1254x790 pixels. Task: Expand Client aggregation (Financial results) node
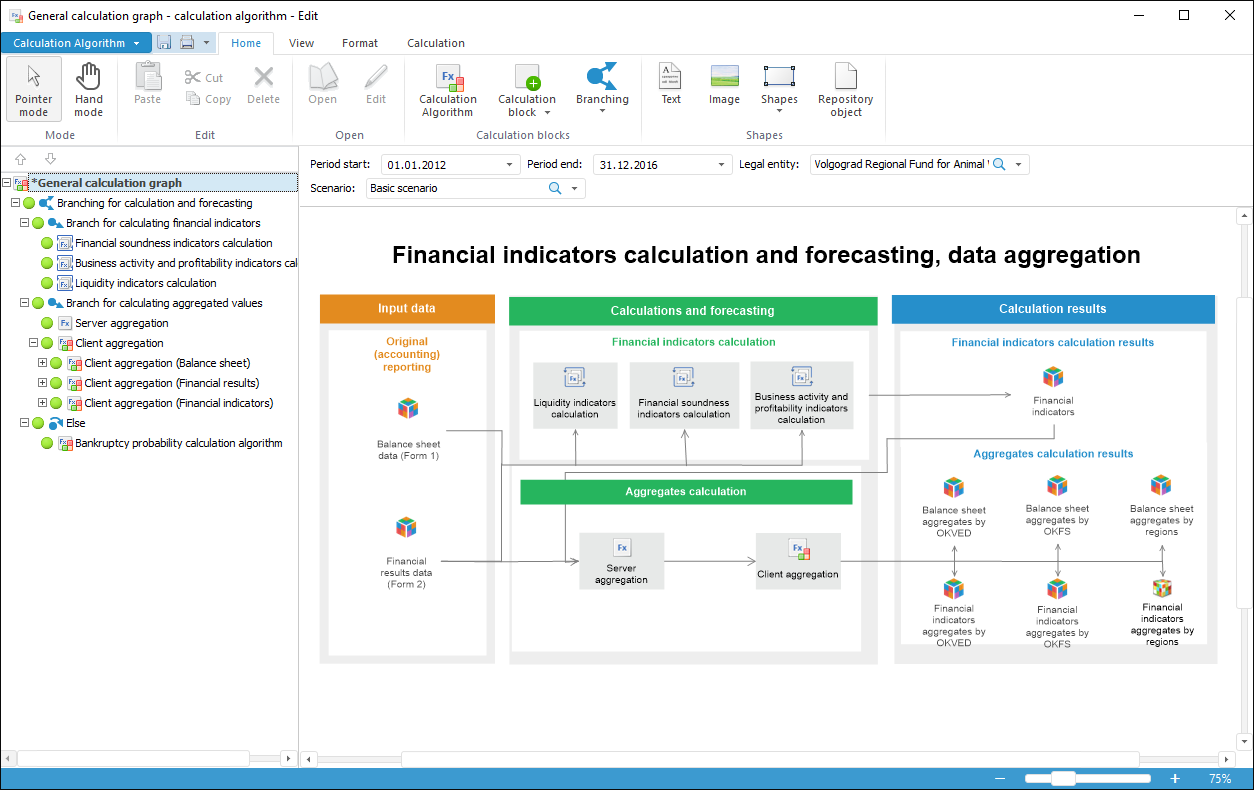click(x=42, y=383)
